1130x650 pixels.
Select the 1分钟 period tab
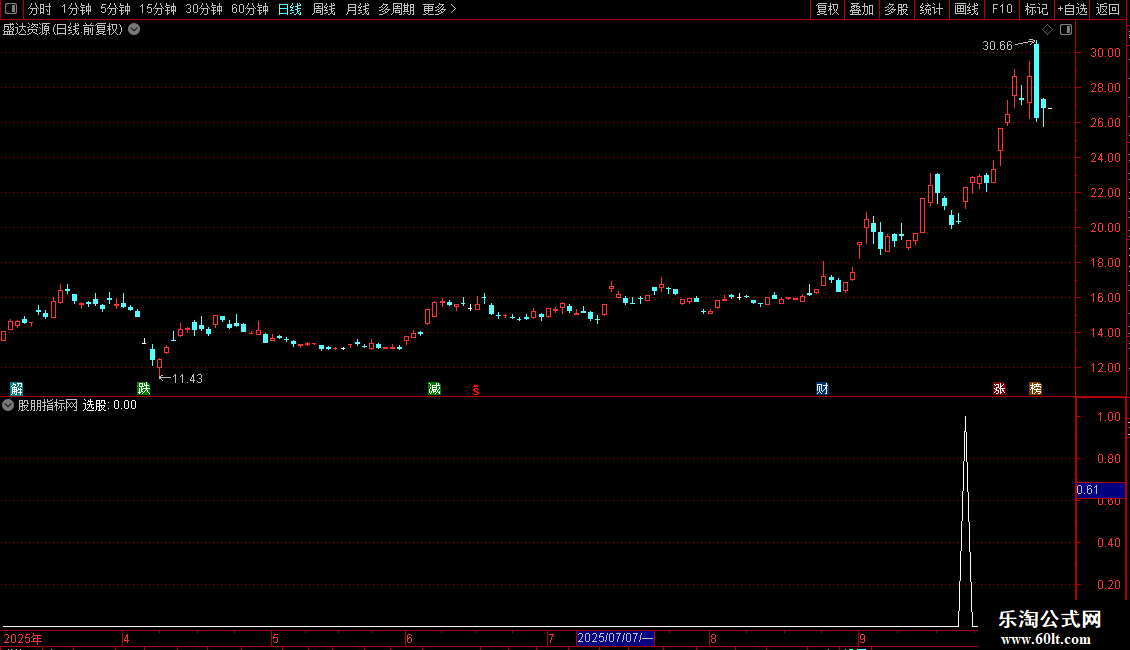[x=76, y=9]
